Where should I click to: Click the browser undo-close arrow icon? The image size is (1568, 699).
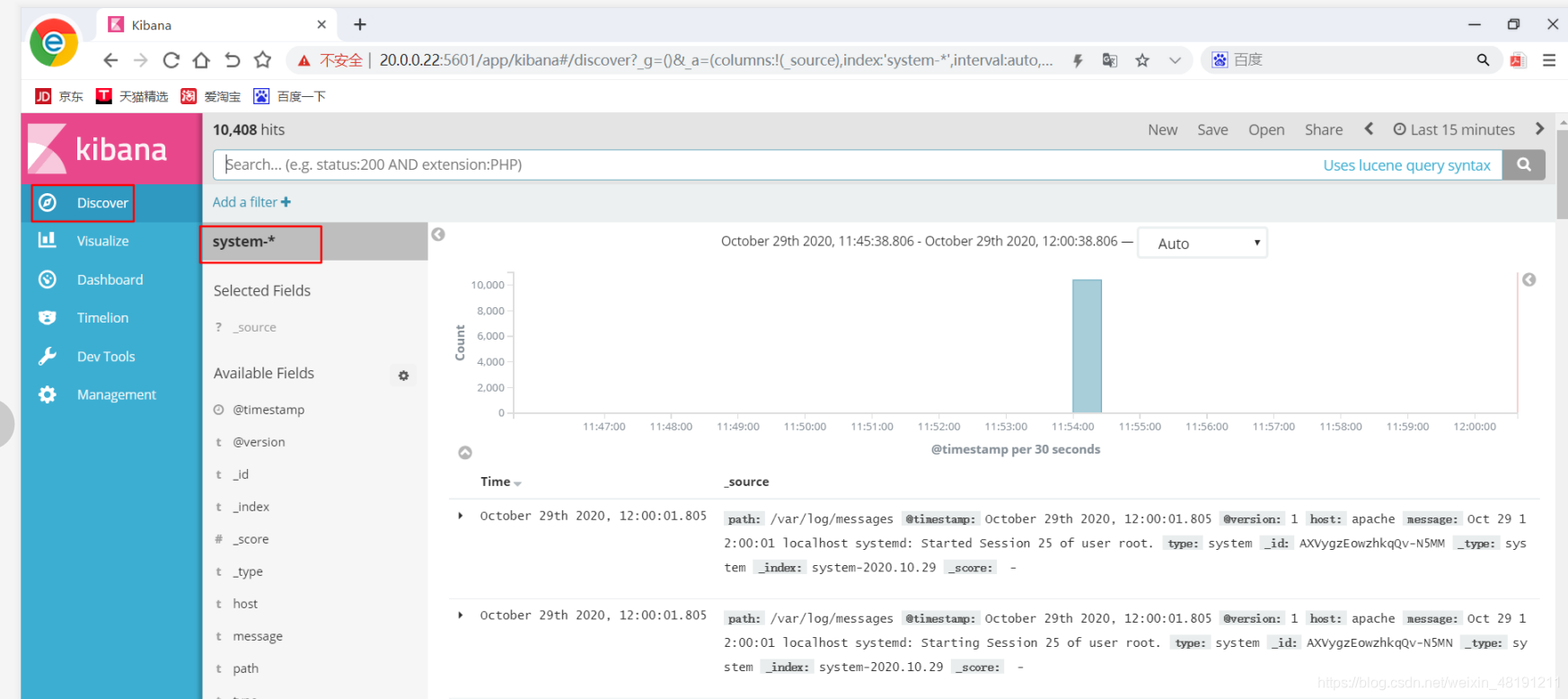click(x=232, y=60)
